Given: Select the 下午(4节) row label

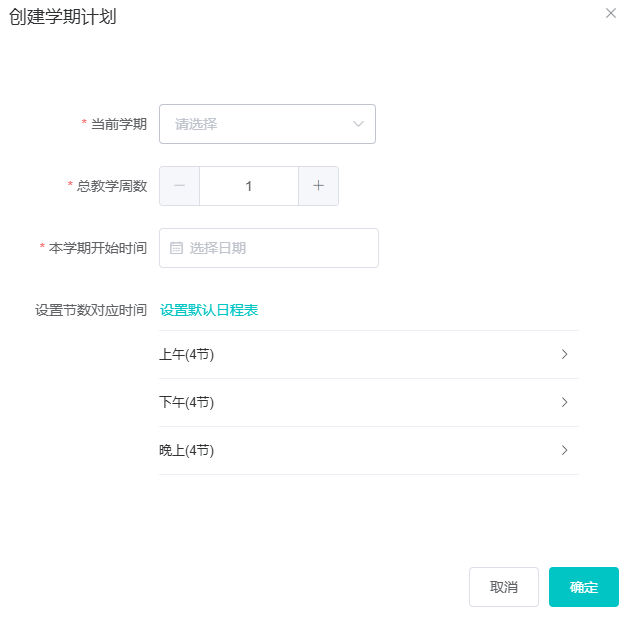Looking at the screenshot, I should (187, 402).
